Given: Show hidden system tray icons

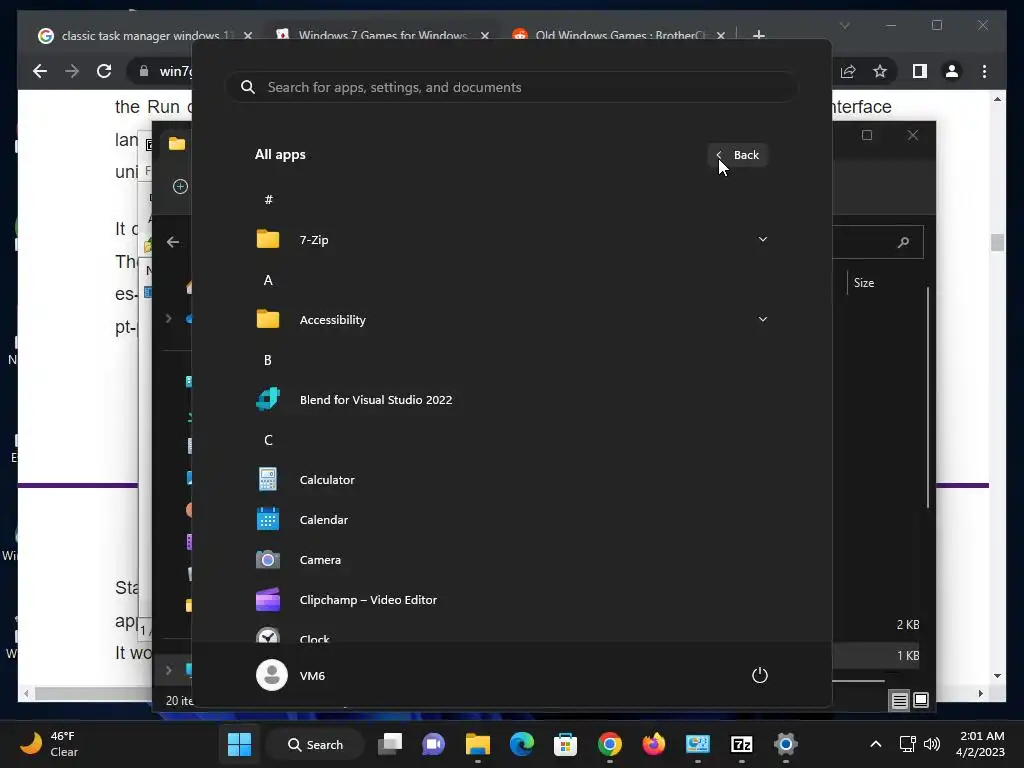Looking at the screenshot, I should click(876, 744).
